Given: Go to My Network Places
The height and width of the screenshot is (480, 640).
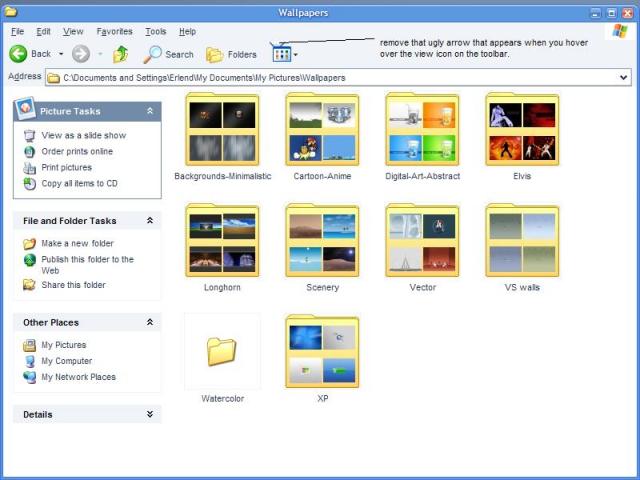Looking at the screenshot, I should [x=78, y=377].
